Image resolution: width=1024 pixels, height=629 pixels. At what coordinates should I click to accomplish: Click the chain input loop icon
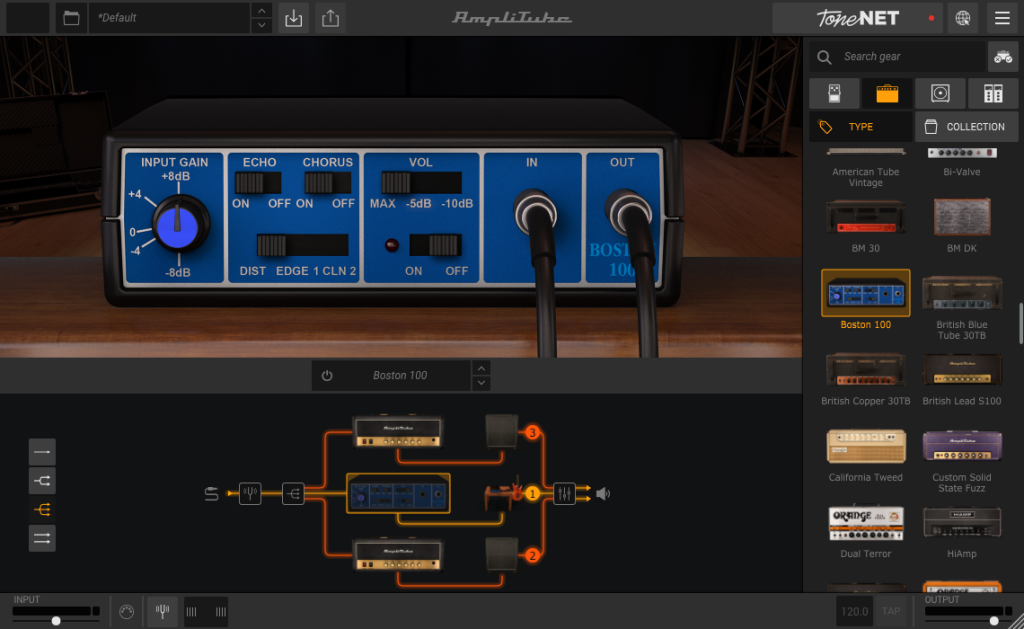click(211, 494)
